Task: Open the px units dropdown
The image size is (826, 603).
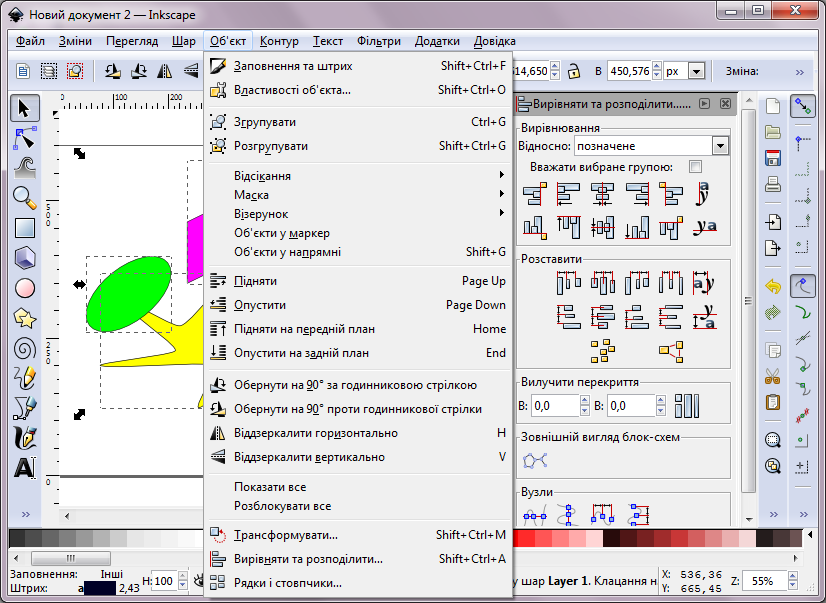Action: point(696,72)
